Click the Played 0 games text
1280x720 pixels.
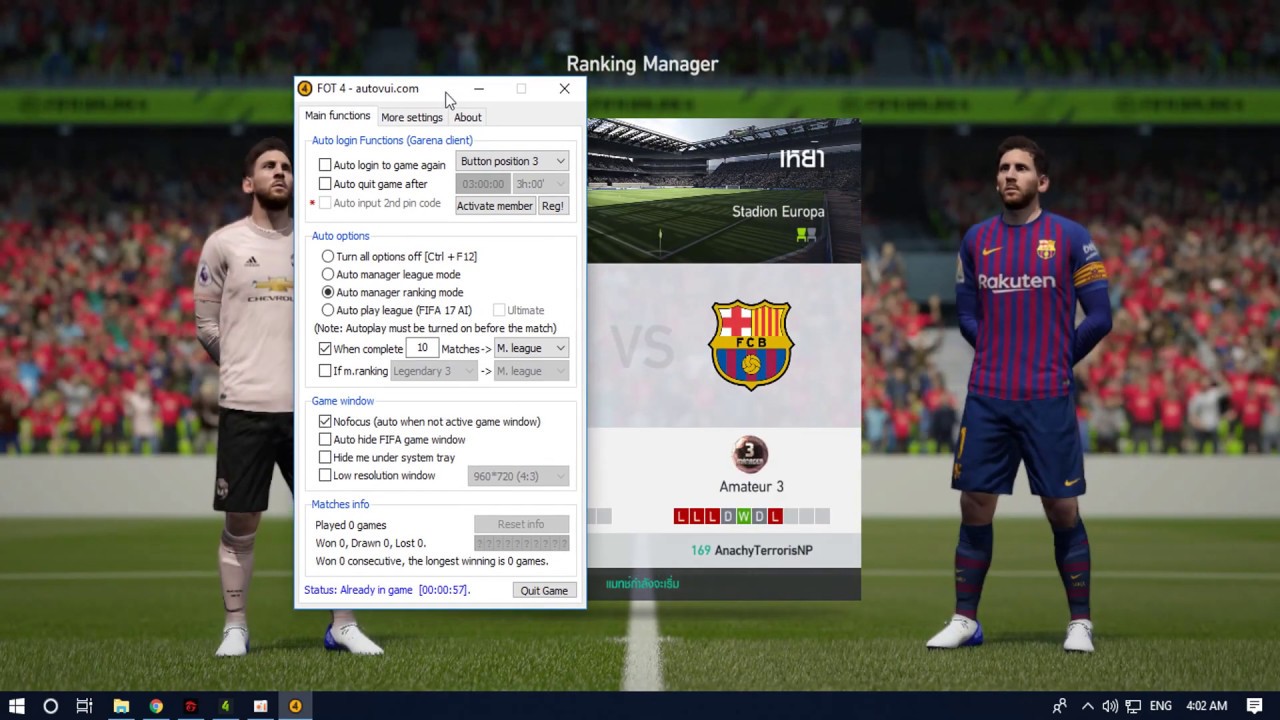[x=351, y=525]
